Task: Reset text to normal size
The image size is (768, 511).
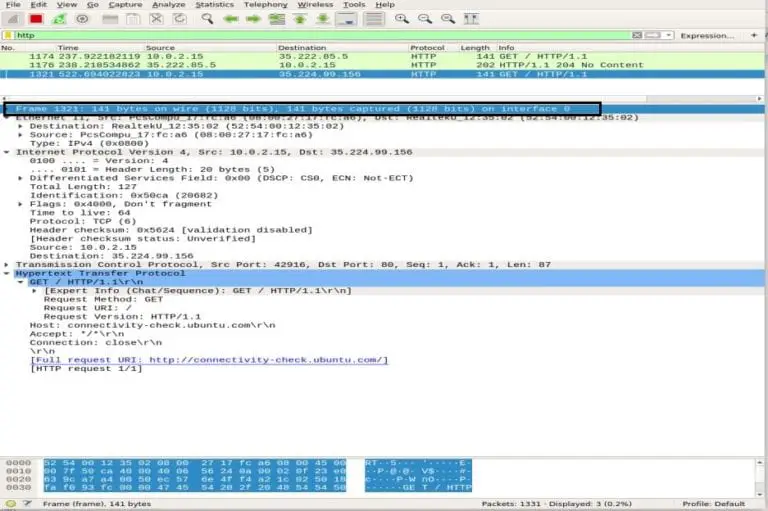Action: (x=448, y=19)
